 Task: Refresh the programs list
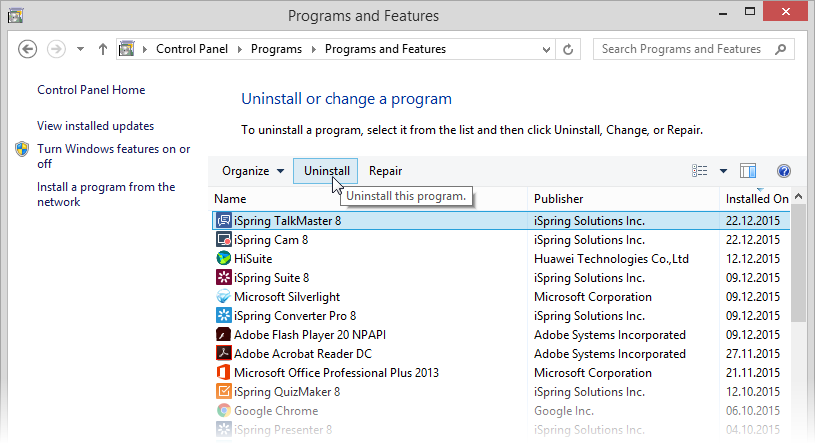click(568, 49)
